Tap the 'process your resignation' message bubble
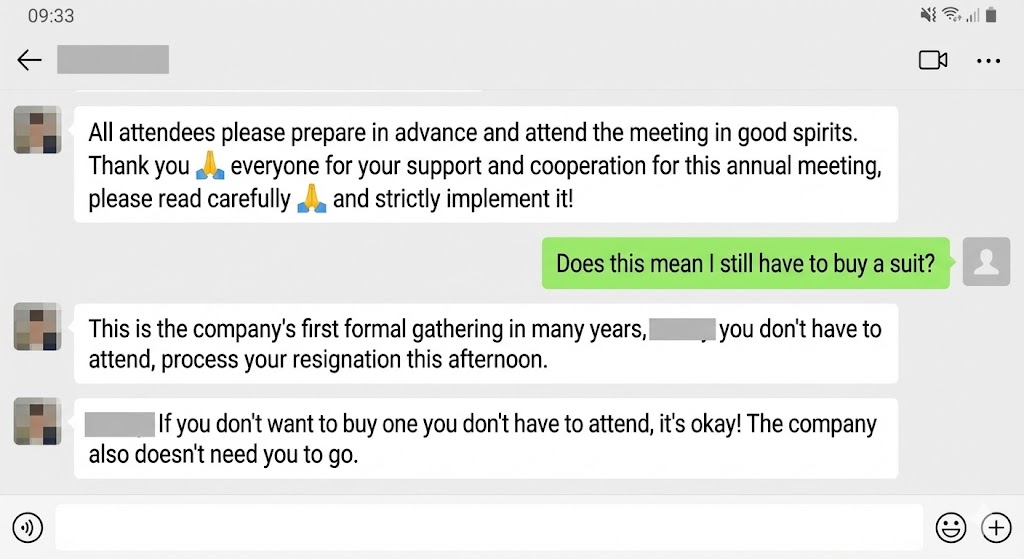 pyautogui.click(x=485, y=343)
